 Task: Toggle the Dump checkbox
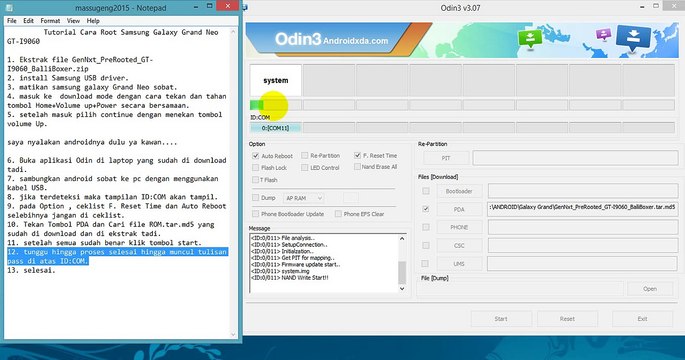pos(256,198)
